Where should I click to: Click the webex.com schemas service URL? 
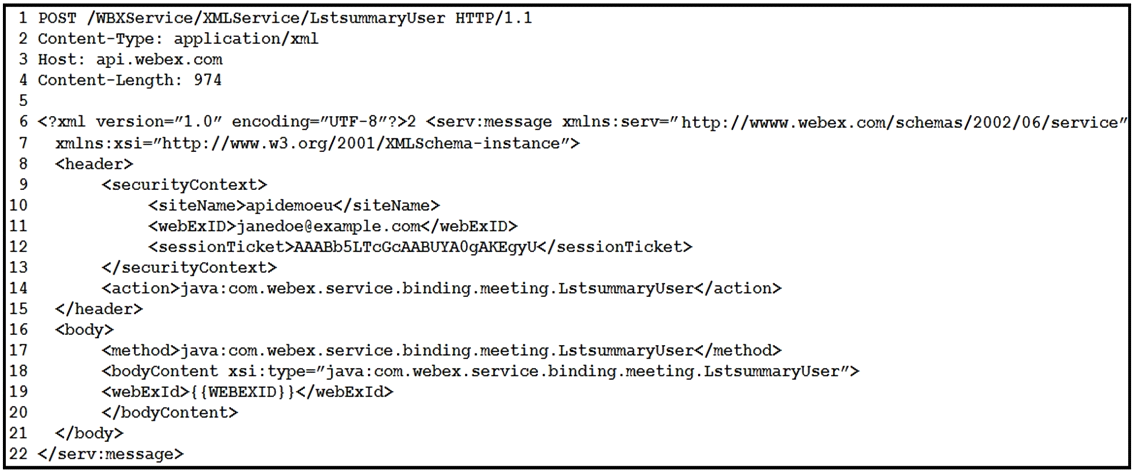click(904, 122)
